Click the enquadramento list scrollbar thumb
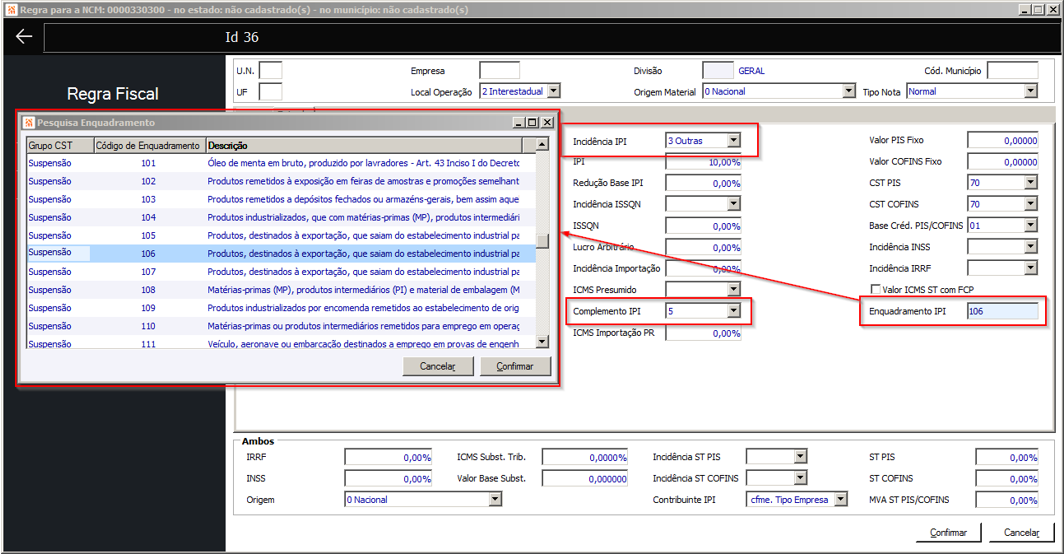The height and width of the screenshot is (555, 1064). pos(542,241)
